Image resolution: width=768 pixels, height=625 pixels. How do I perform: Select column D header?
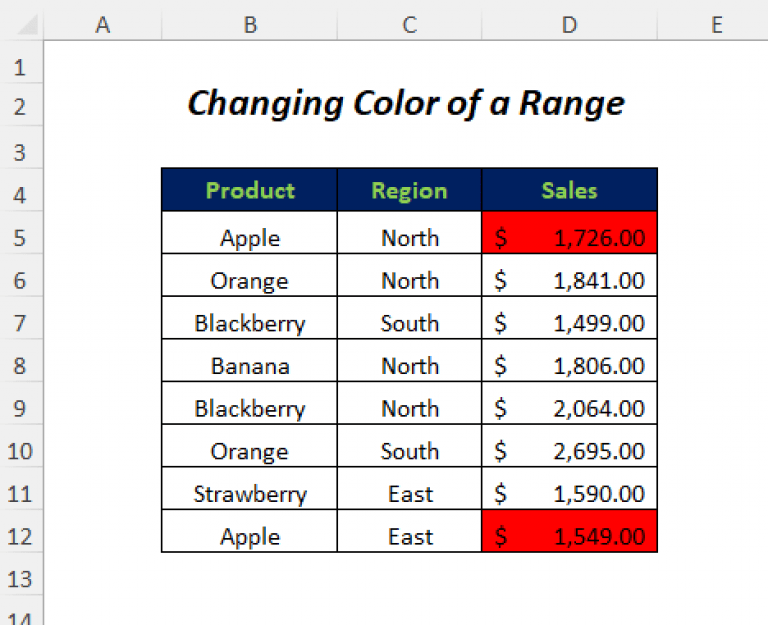(569, 24)
